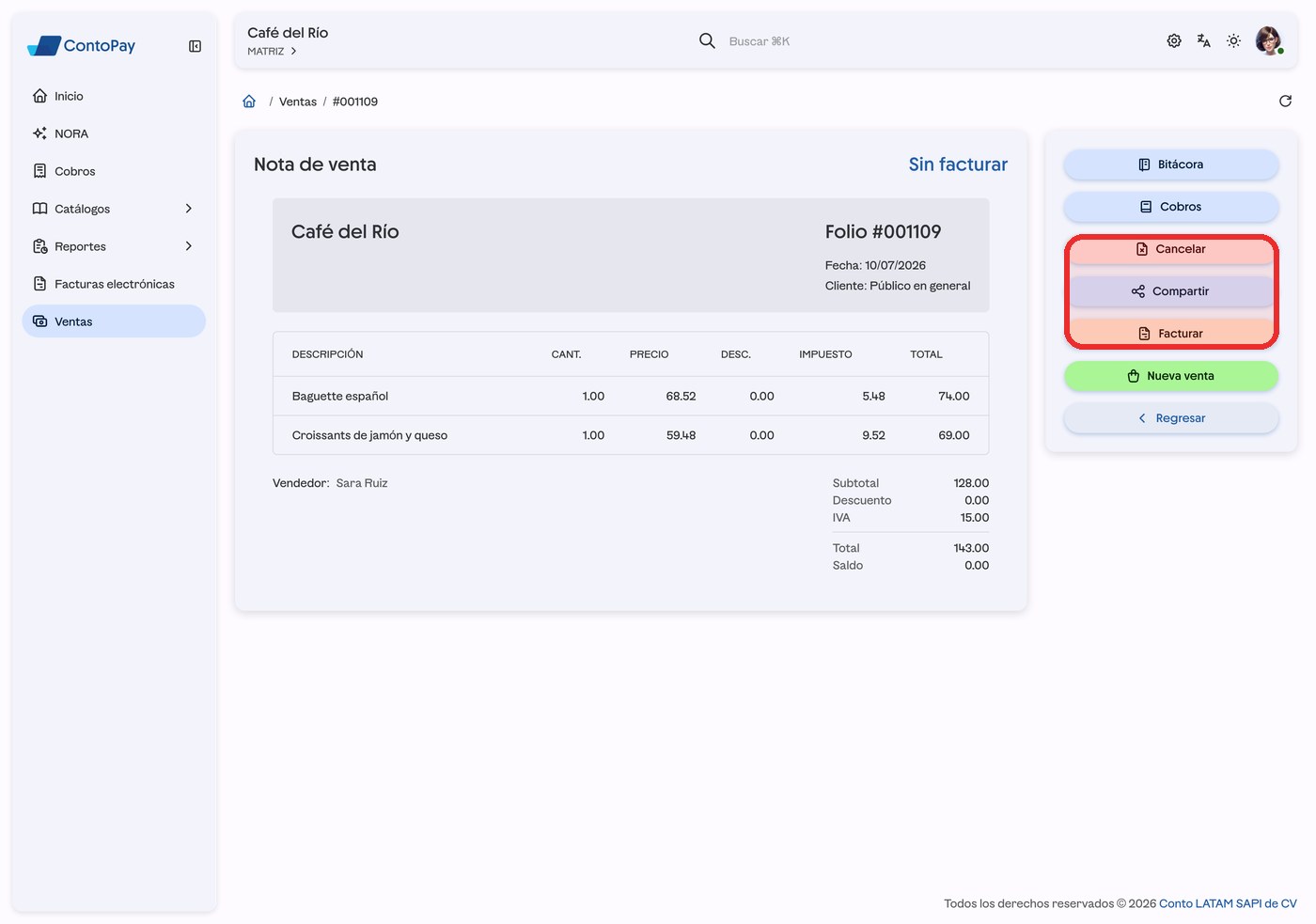Viewport: 1316px width, 924px height.
Task: Cancel the sale with the Cancelar button
Action: click(1171, 249)
